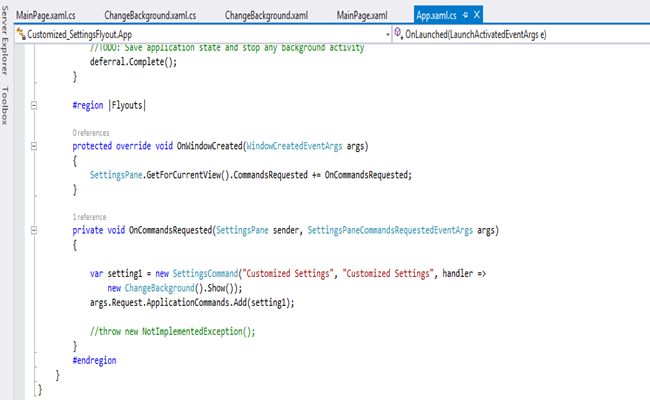
Task: Click the args.Request.ApplicationCommands.Add line
Action: pos(192,303)
